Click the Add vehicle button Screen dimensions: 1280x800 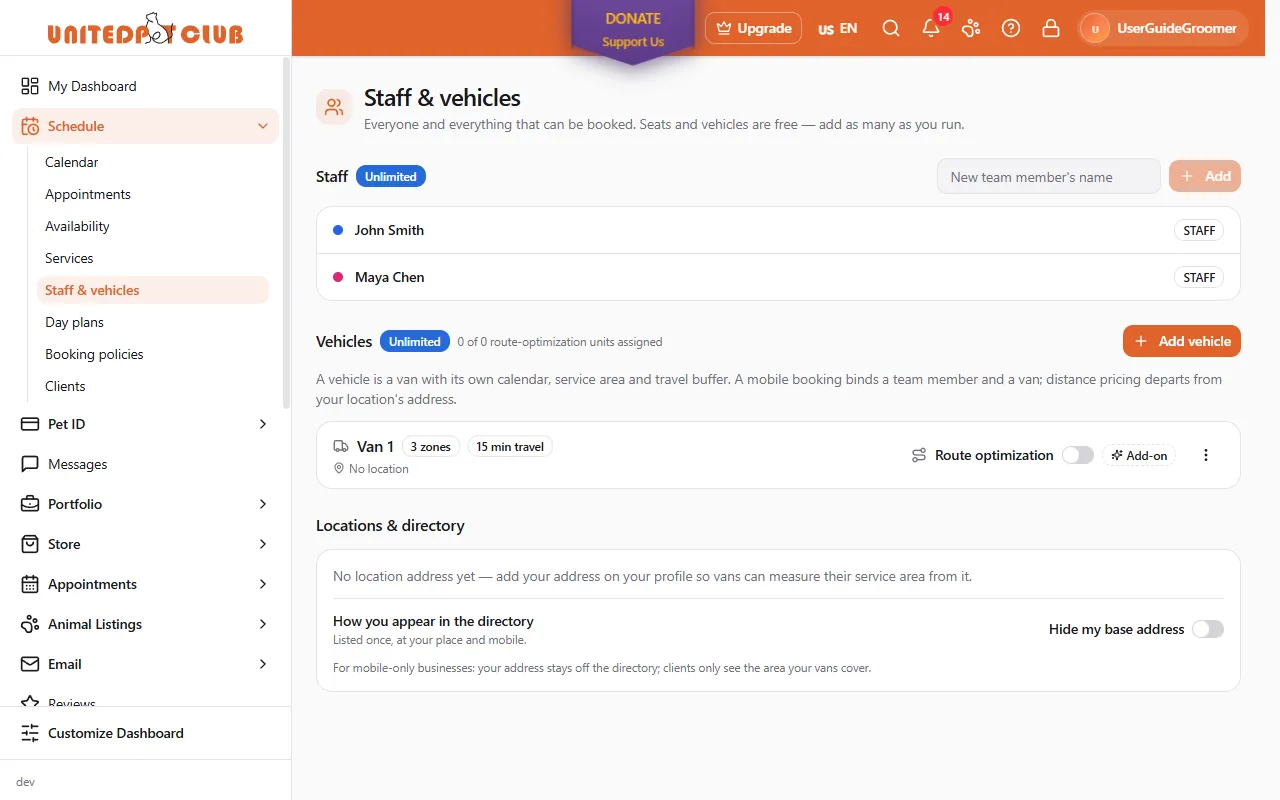pyautogui.click(x=1182, y=341)
